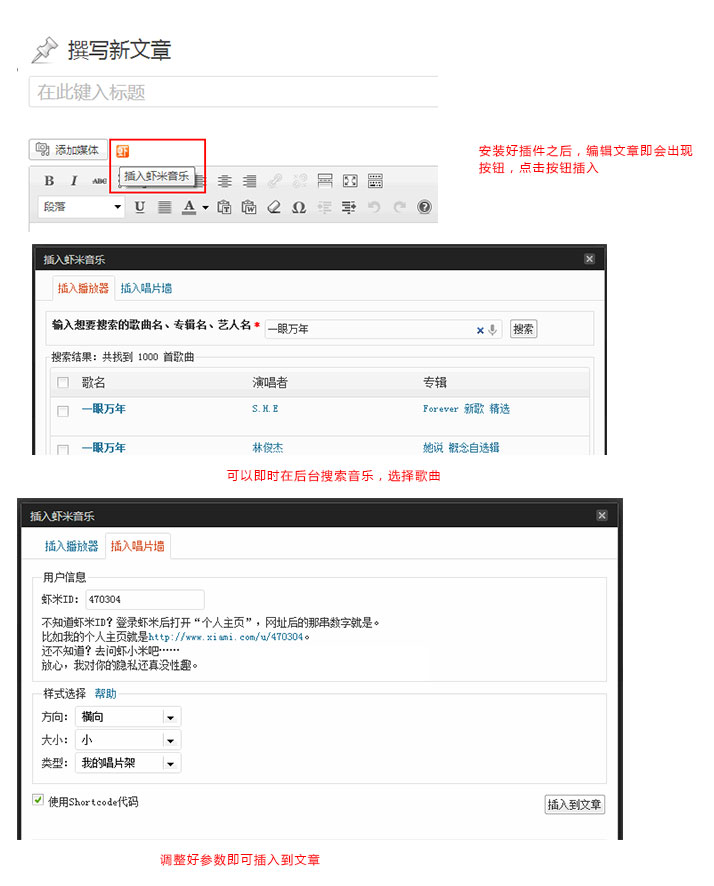Click the undo arrow
This screenshot has height=886, width=714.
click(374, 207)
